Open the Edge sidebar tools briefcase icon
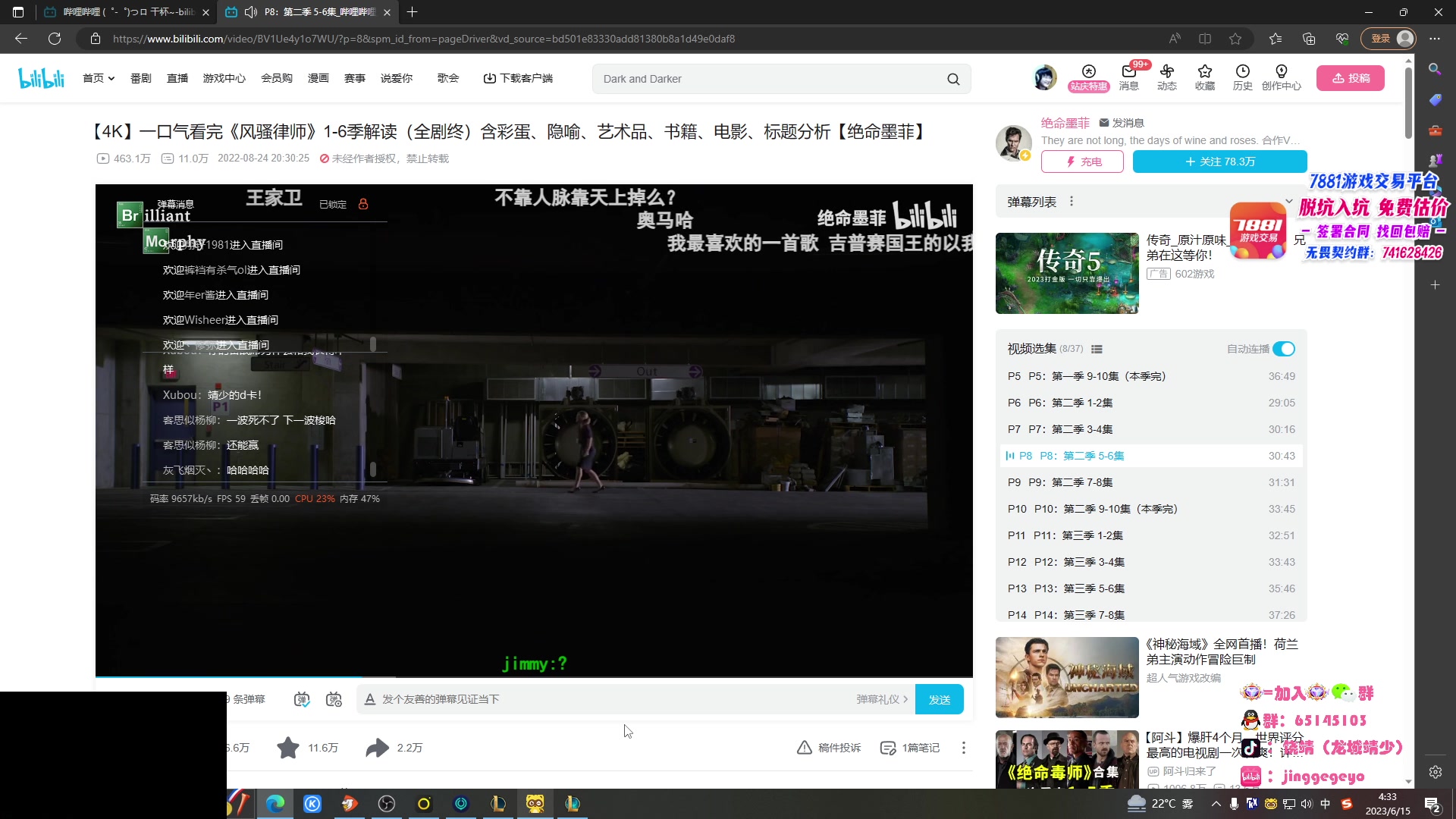Viewport: 1456px width, 819px height. [x=1435, y=130]
